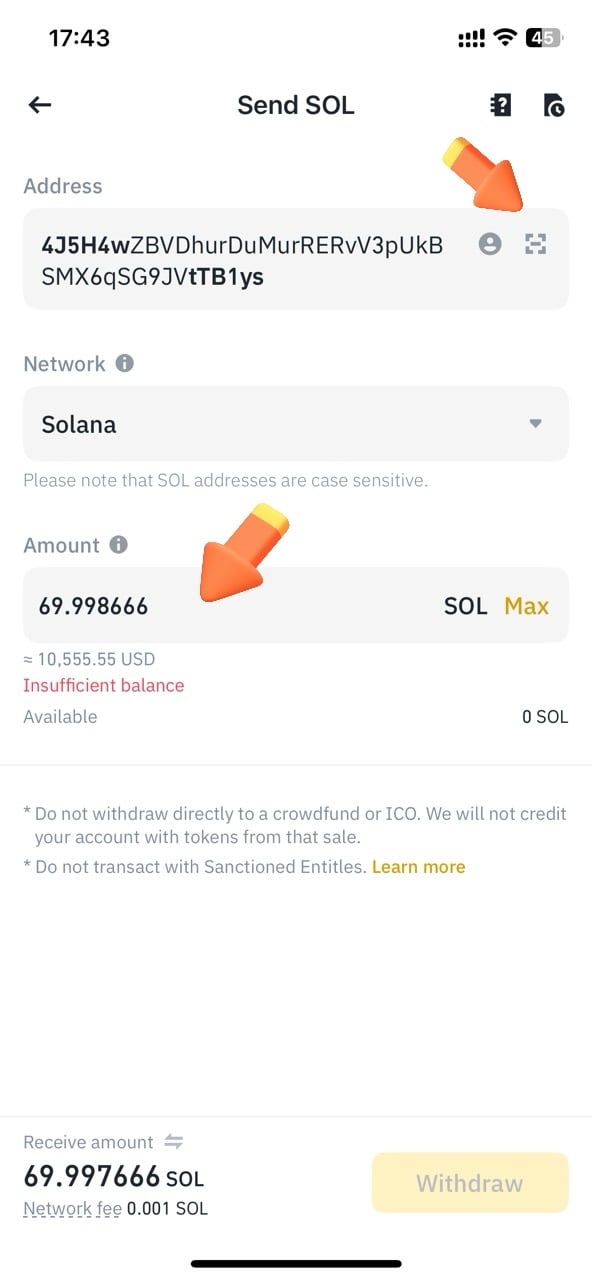Tap the back arrow icon
The width and height of the screenshot is (592, 1280).
click(x=40, y=105)
